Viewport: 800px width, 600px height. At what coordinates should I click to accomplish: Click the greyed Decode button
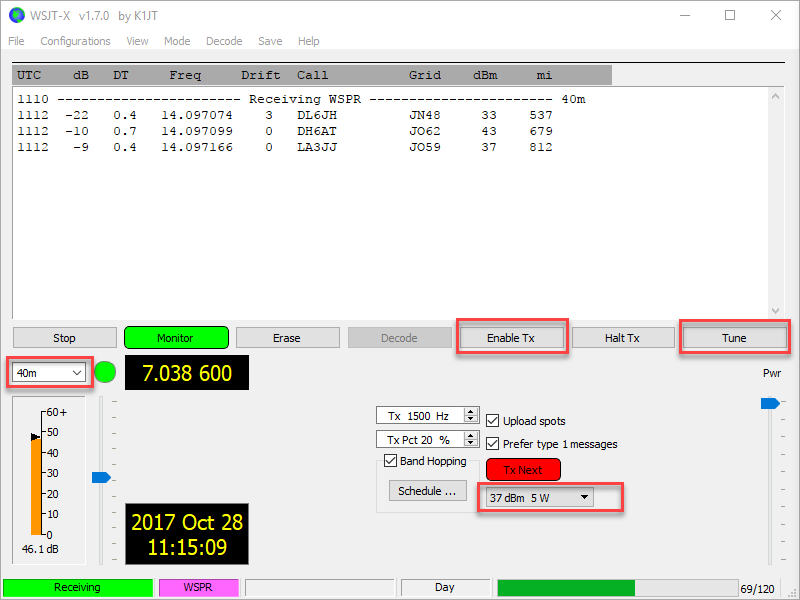(399, 338)
